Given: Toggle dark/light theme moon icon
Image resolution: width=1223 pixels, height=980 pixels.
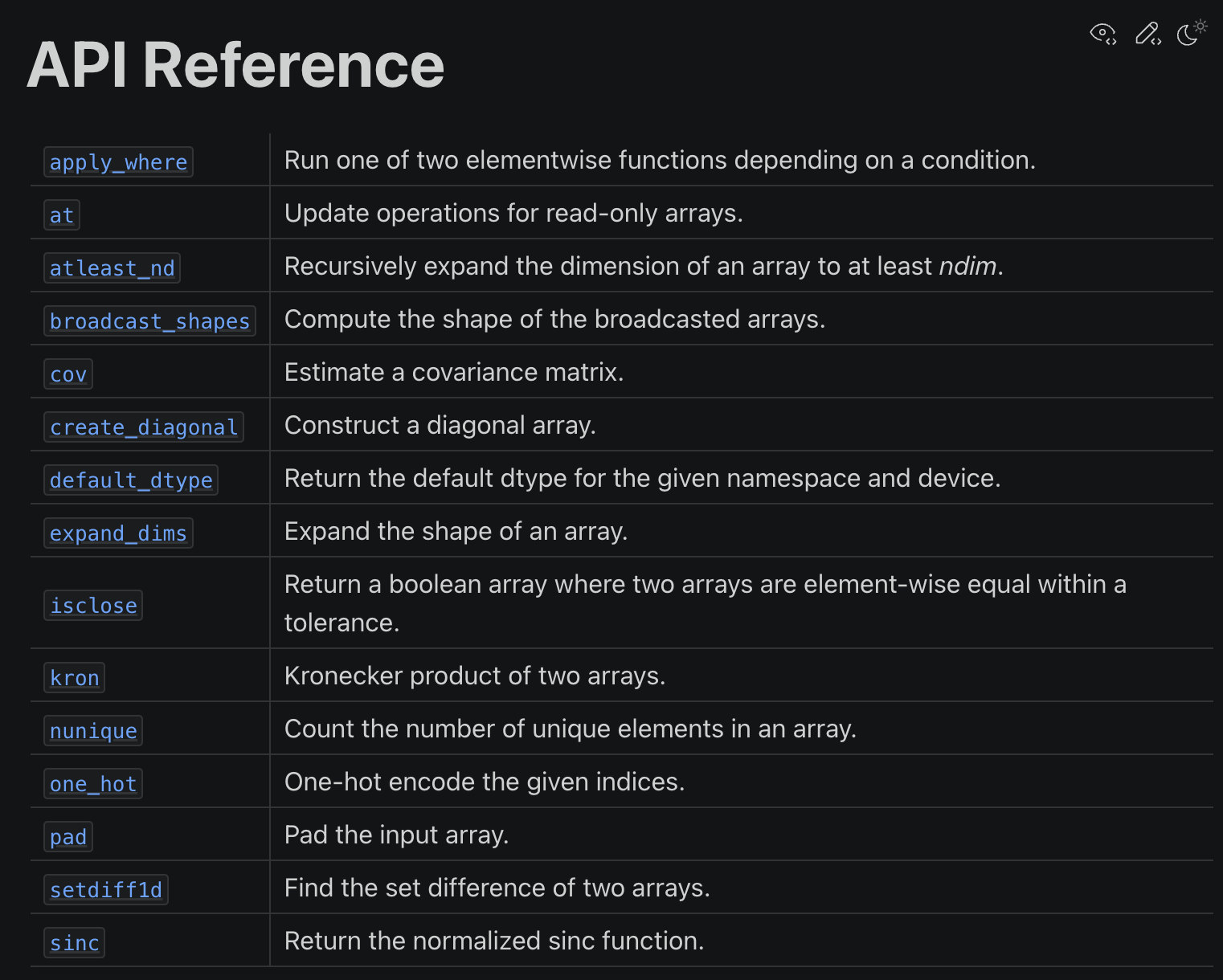Looking at the screenshot, I should pos(1191,33).
